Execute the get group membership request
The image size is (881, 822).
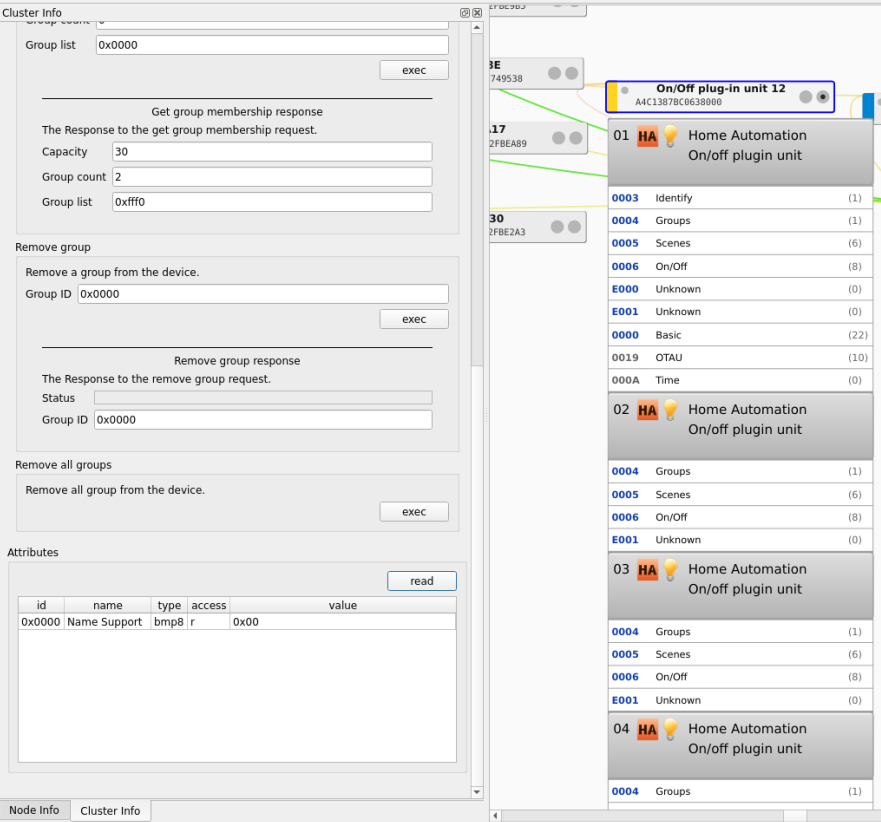414,70
